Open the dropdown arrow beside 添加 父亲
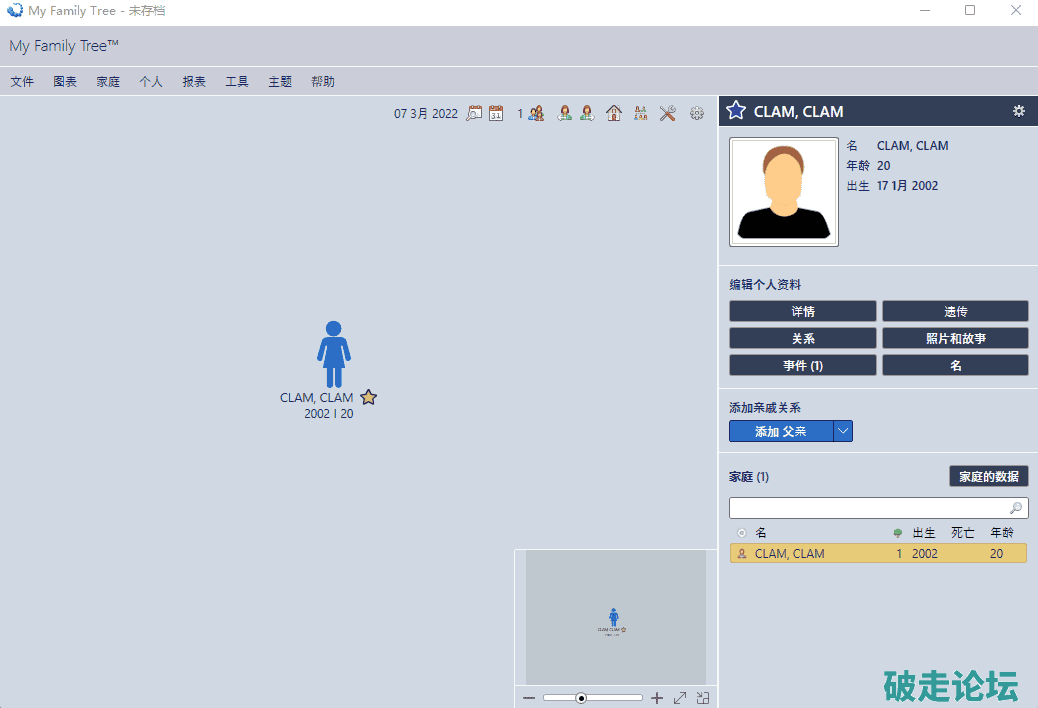 coord(843,431)
